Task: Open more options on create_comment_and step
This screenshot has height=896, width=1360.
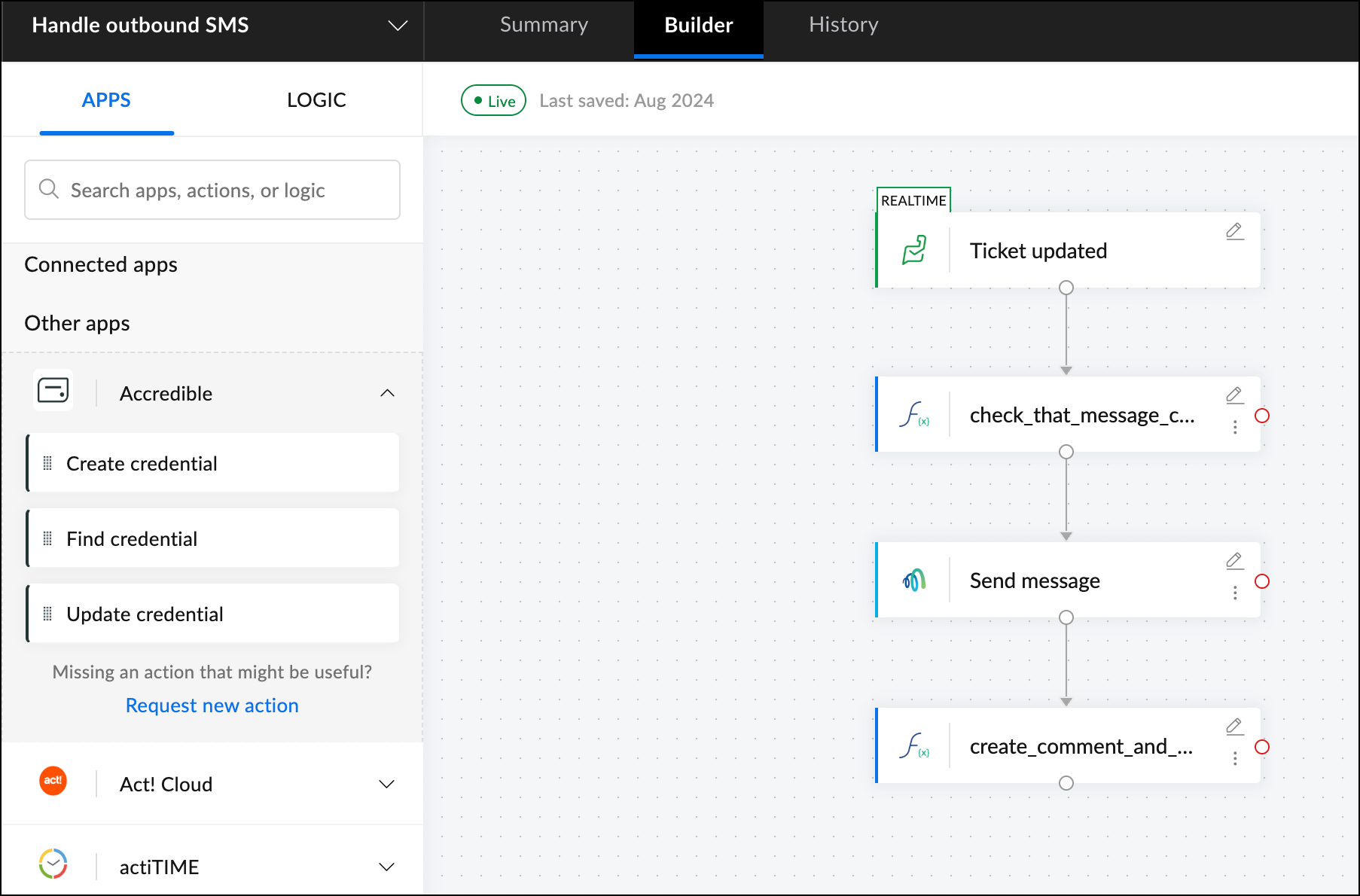Action: tap(1235, 758)
